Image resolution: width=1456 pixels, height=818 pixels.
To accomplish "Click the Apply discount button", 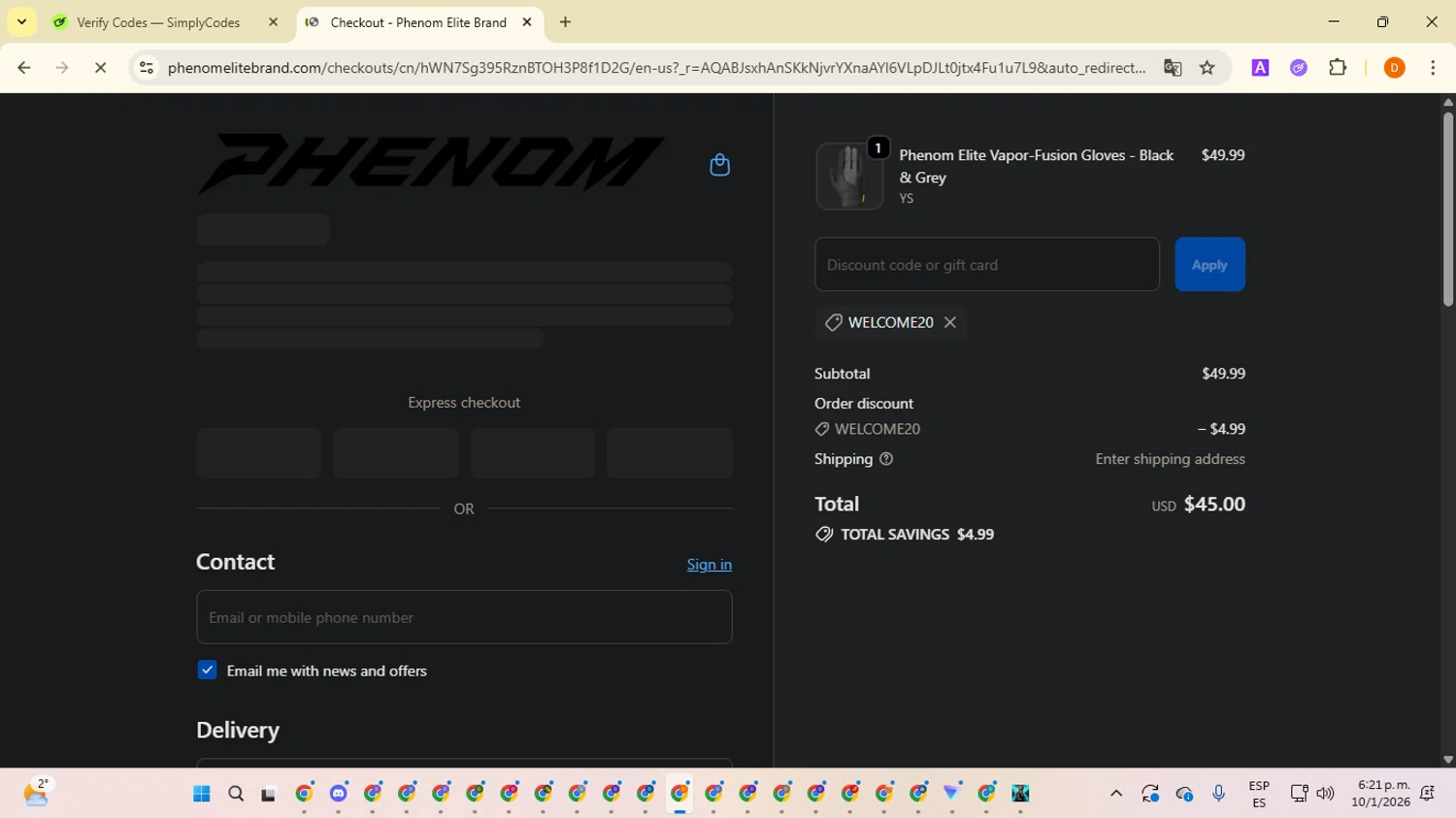I will (1209, 264).
